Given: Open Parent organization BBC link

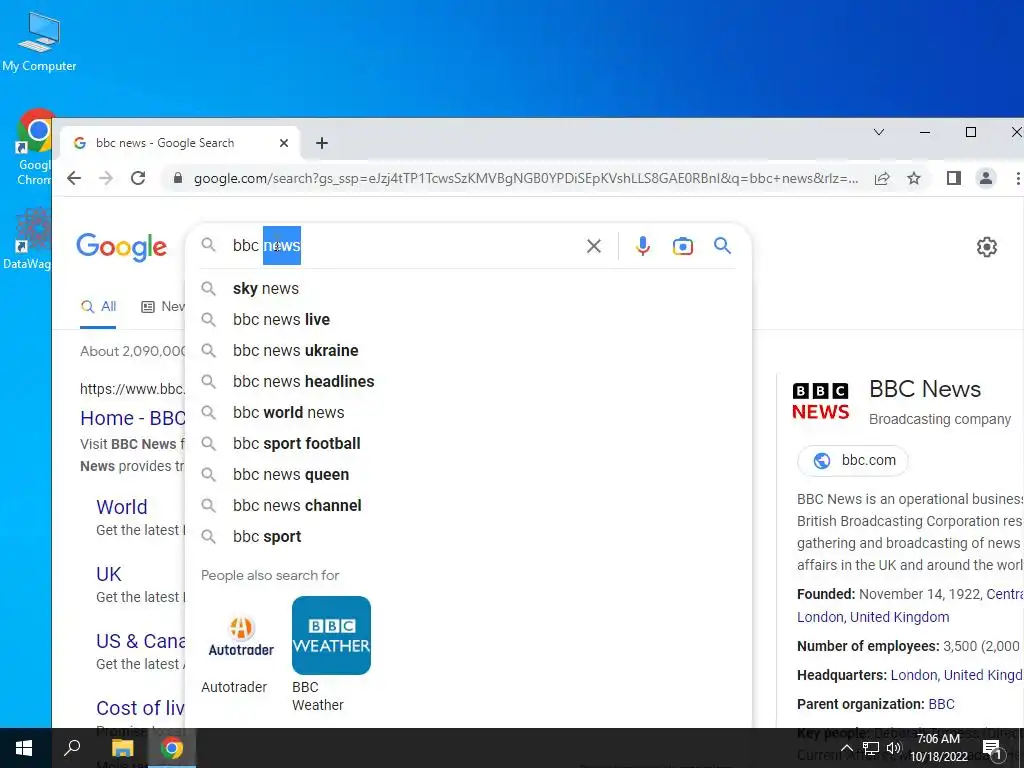Looking at the screenshot, I should tap(941, 705).
